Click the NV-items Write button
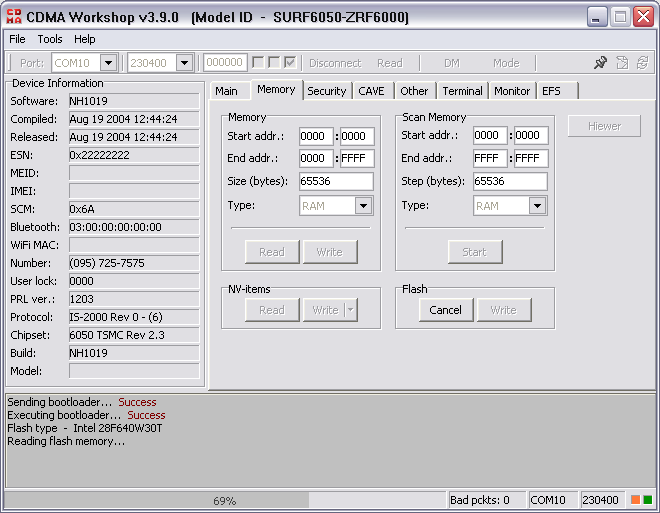 (x=325, y=310)
